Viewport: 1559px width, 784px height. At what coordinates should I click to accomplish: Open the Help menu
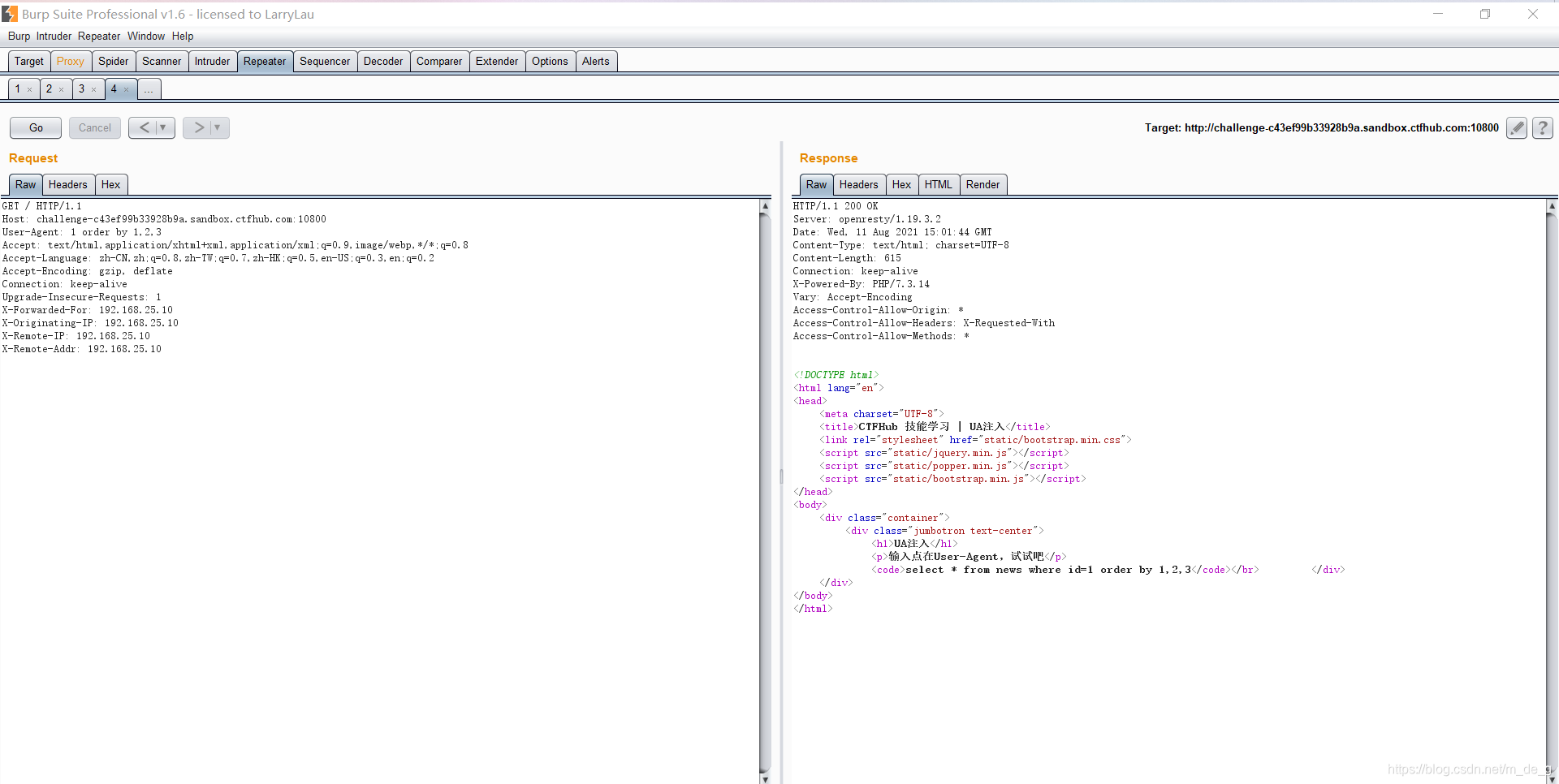click(x=183, y=36)
